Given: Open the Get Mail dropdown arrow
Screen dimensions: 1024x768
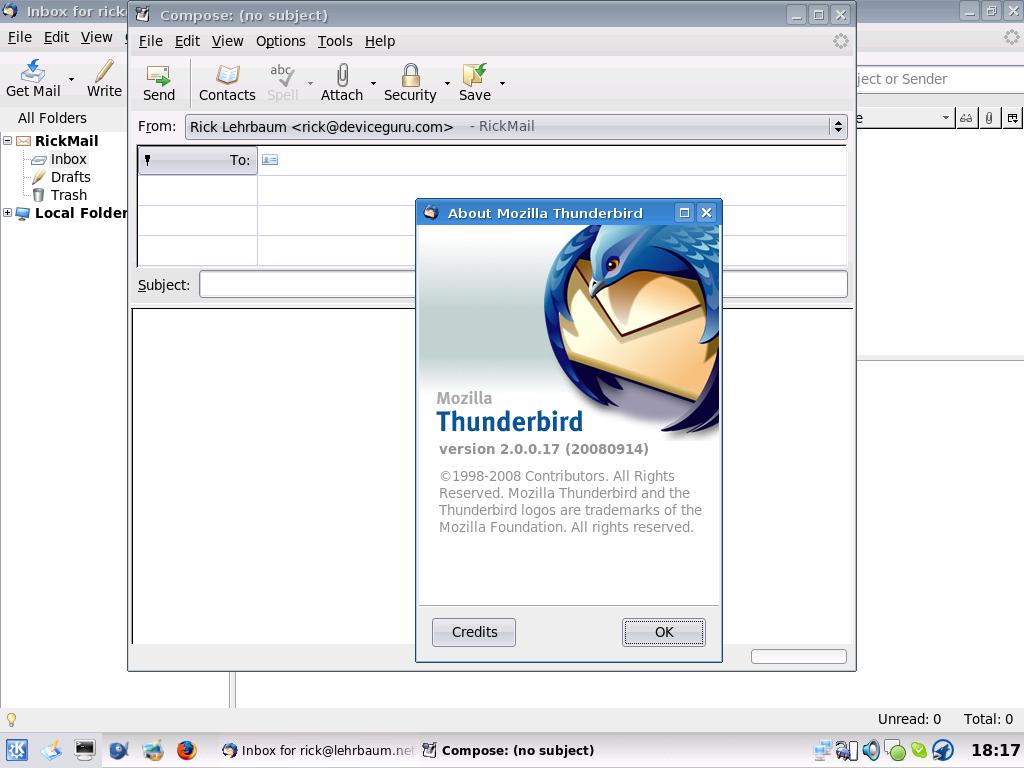Looking at the screenshot, I should click(x=71, y=79).
